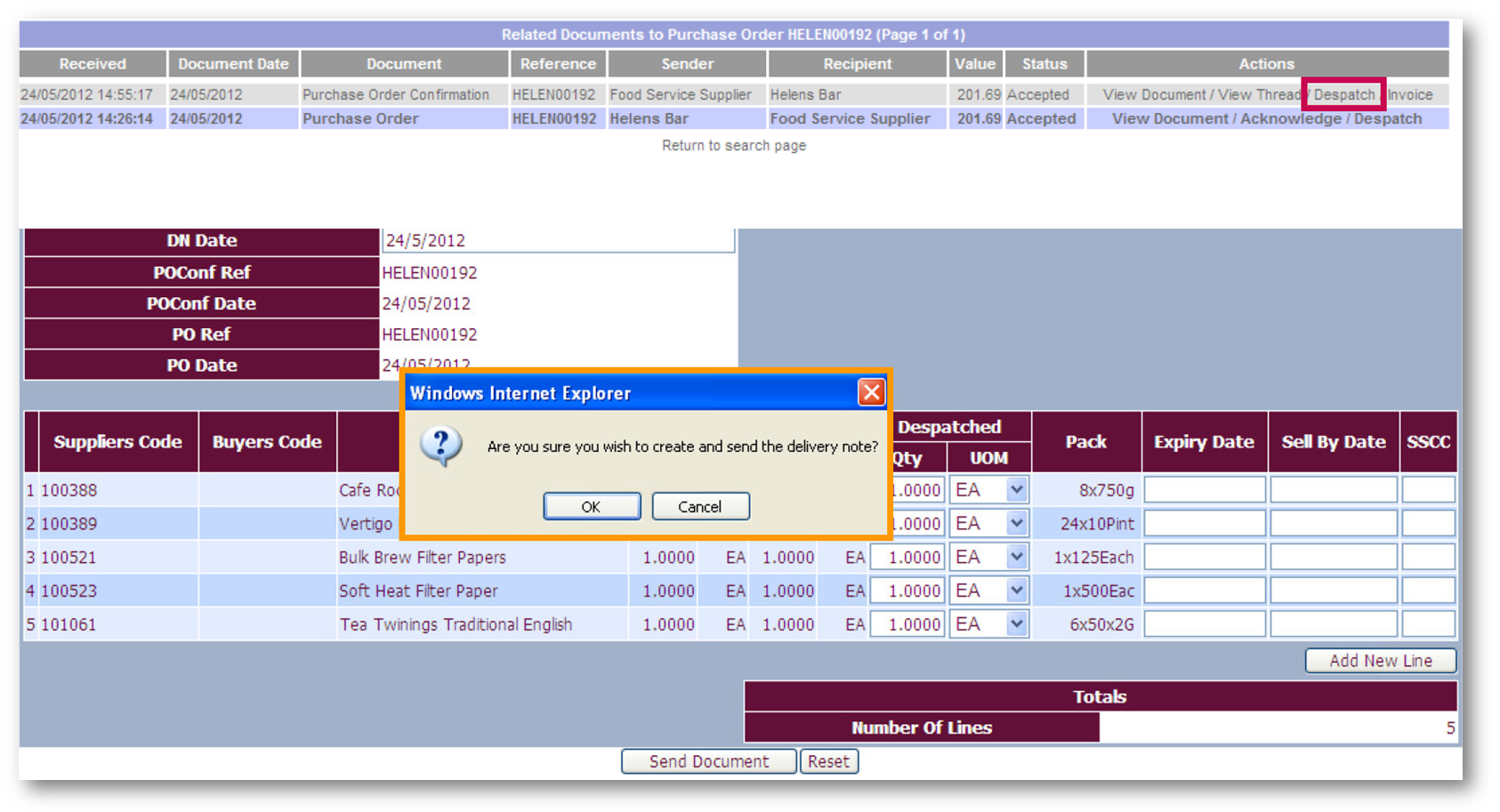Cancel the delivery note confirmation dialog
Image resolution: width=1500 pixels, height=812 pixels.
700,506
